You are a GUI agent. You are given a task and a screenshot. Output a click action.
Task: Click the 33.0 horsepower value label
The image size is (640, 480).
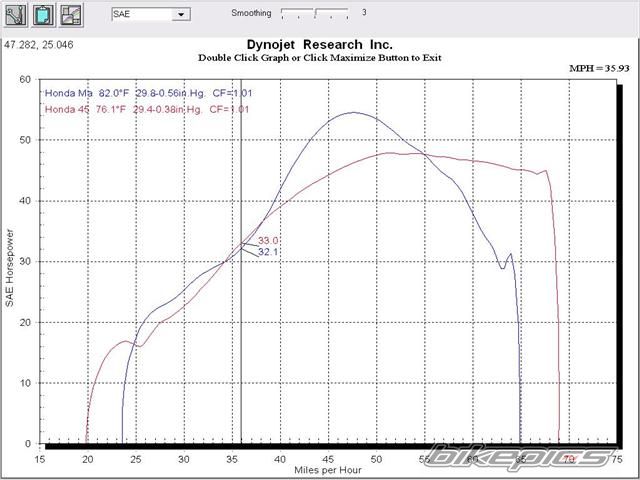[268, 241]
